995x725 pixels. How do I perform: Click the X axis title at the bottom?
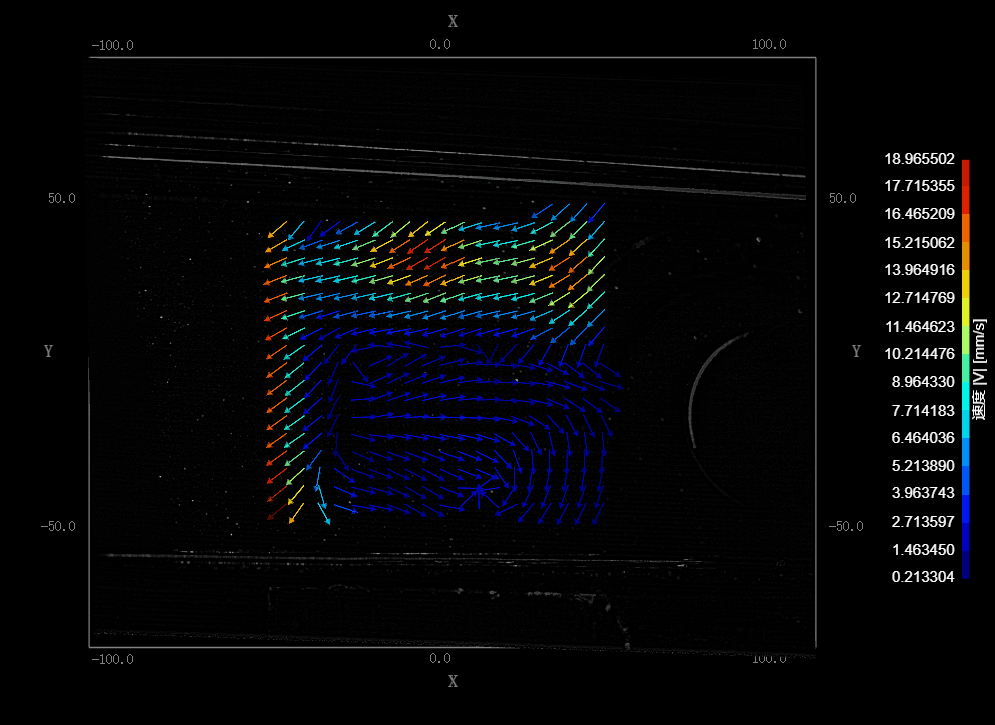click(x=453, y=681)
